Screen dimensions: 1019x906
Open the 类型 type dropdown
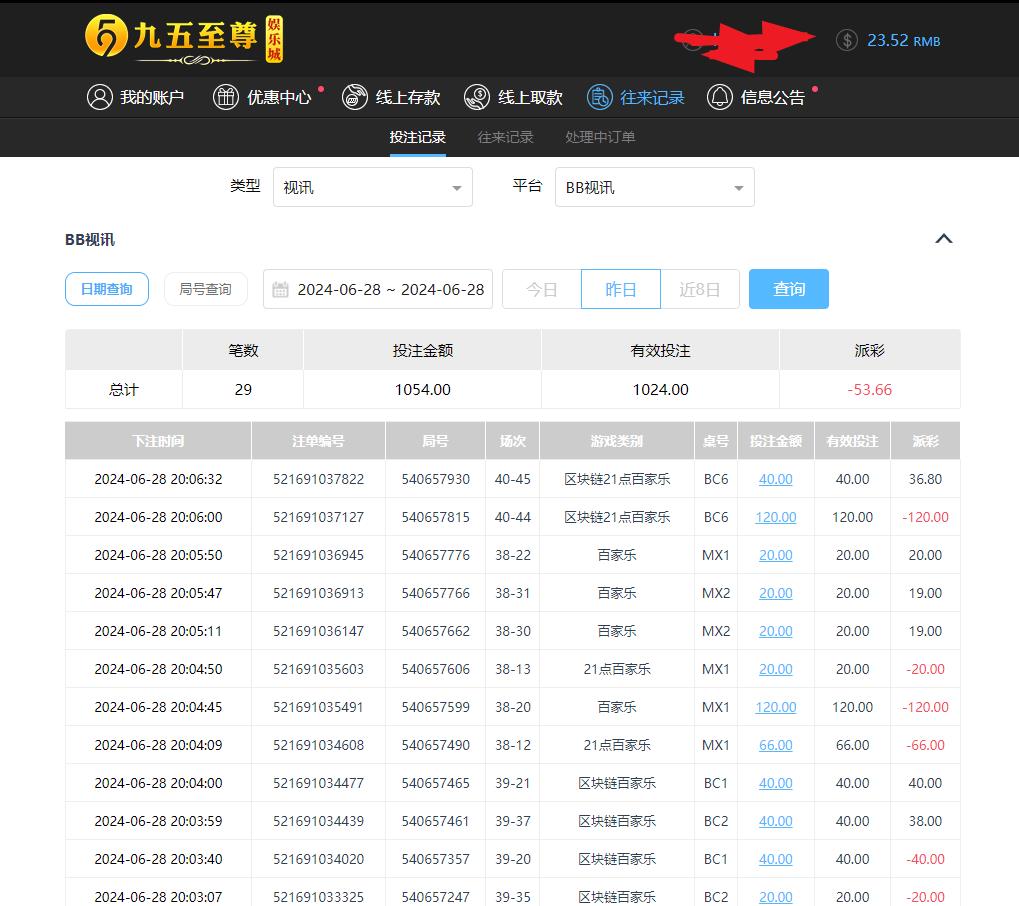372,187
